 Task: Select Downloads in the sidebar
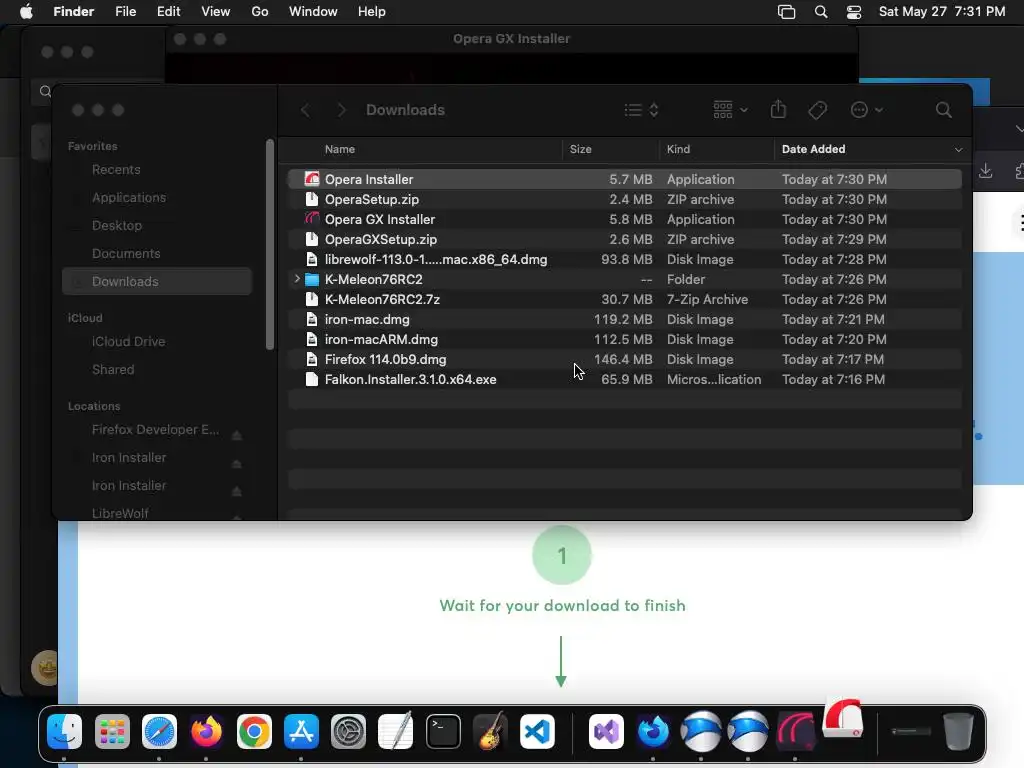tap(157, 281)
